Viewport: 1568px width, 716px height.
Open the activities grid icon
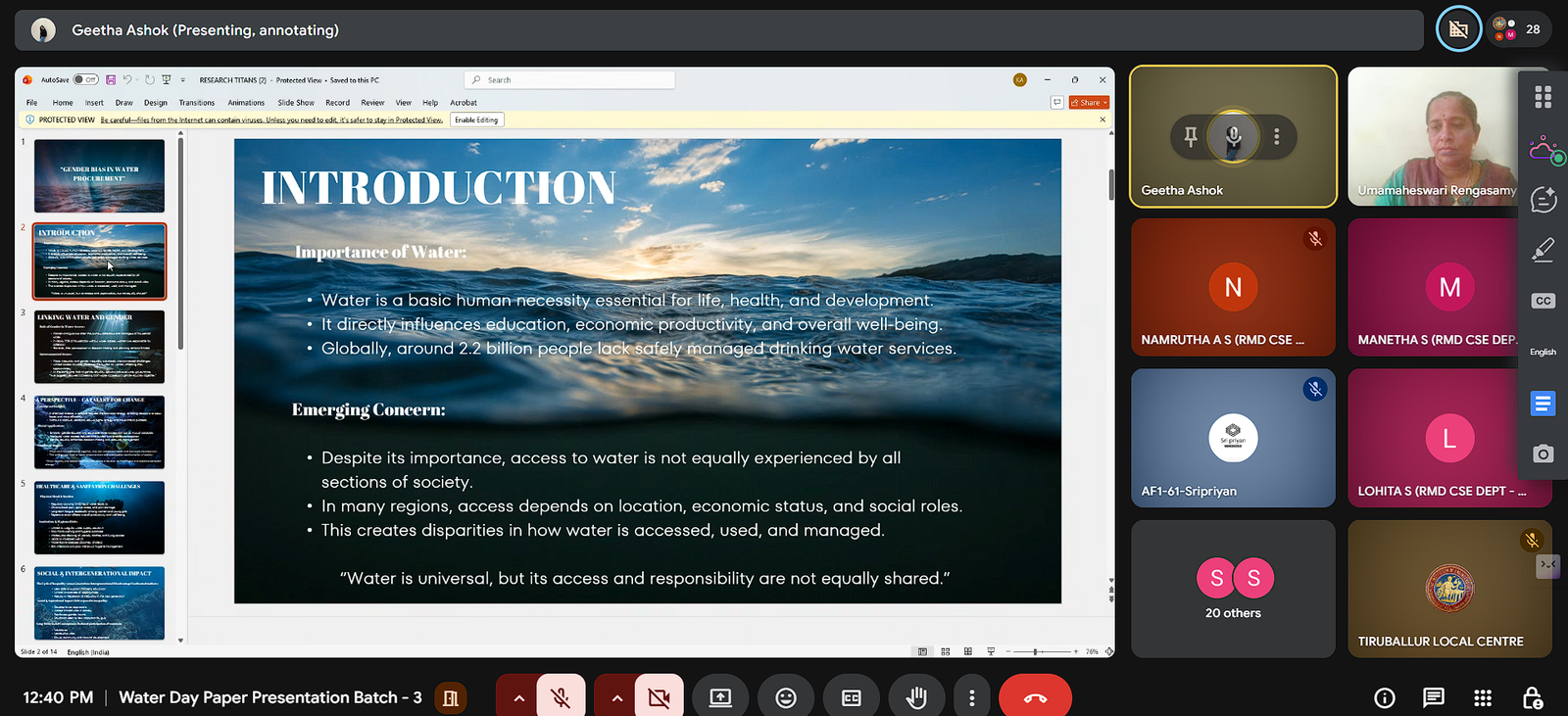pos(1483,697)
